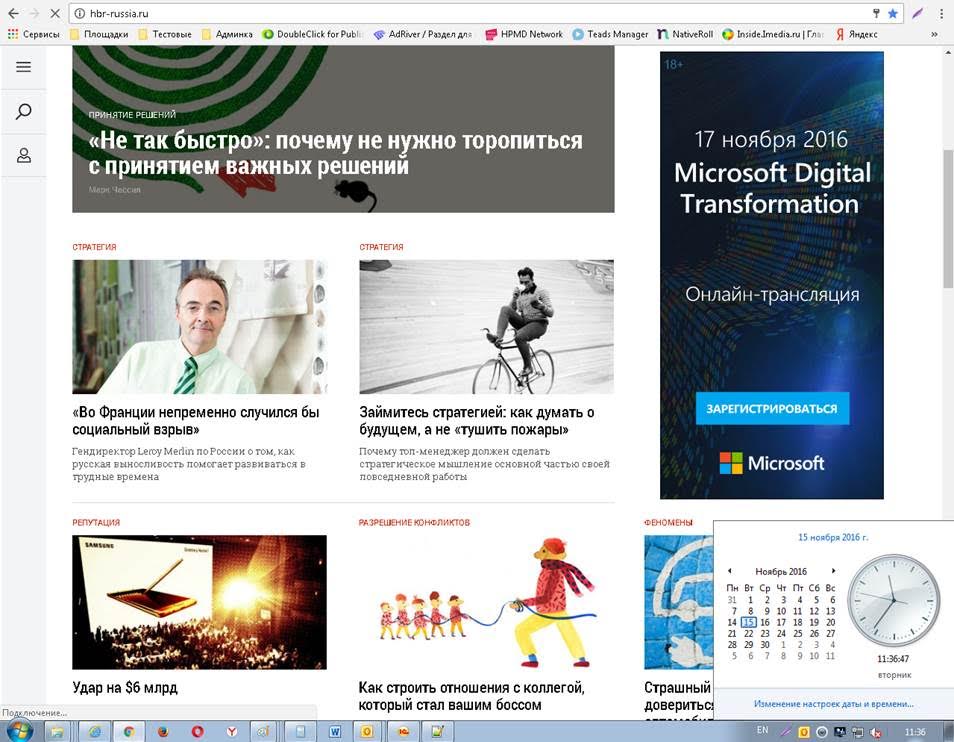This screenshot has width=954, height=742.
Task: Switch to Chrome in the taskbar
Action: (x=128, y=732)
